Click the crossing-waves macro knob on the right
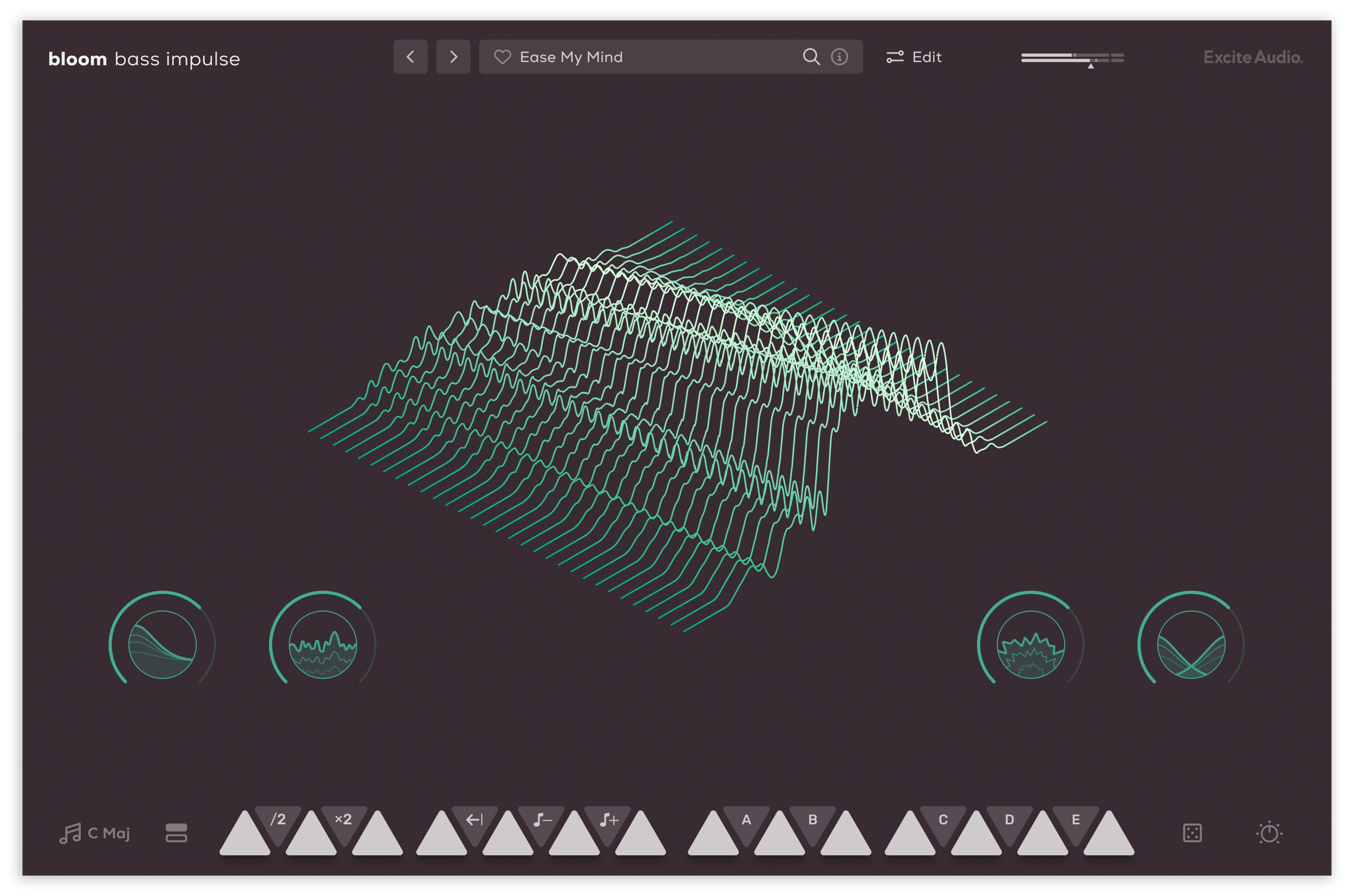Viewport: 1354px width, 896px height. pyautogui.click(x=1190, y=644)
